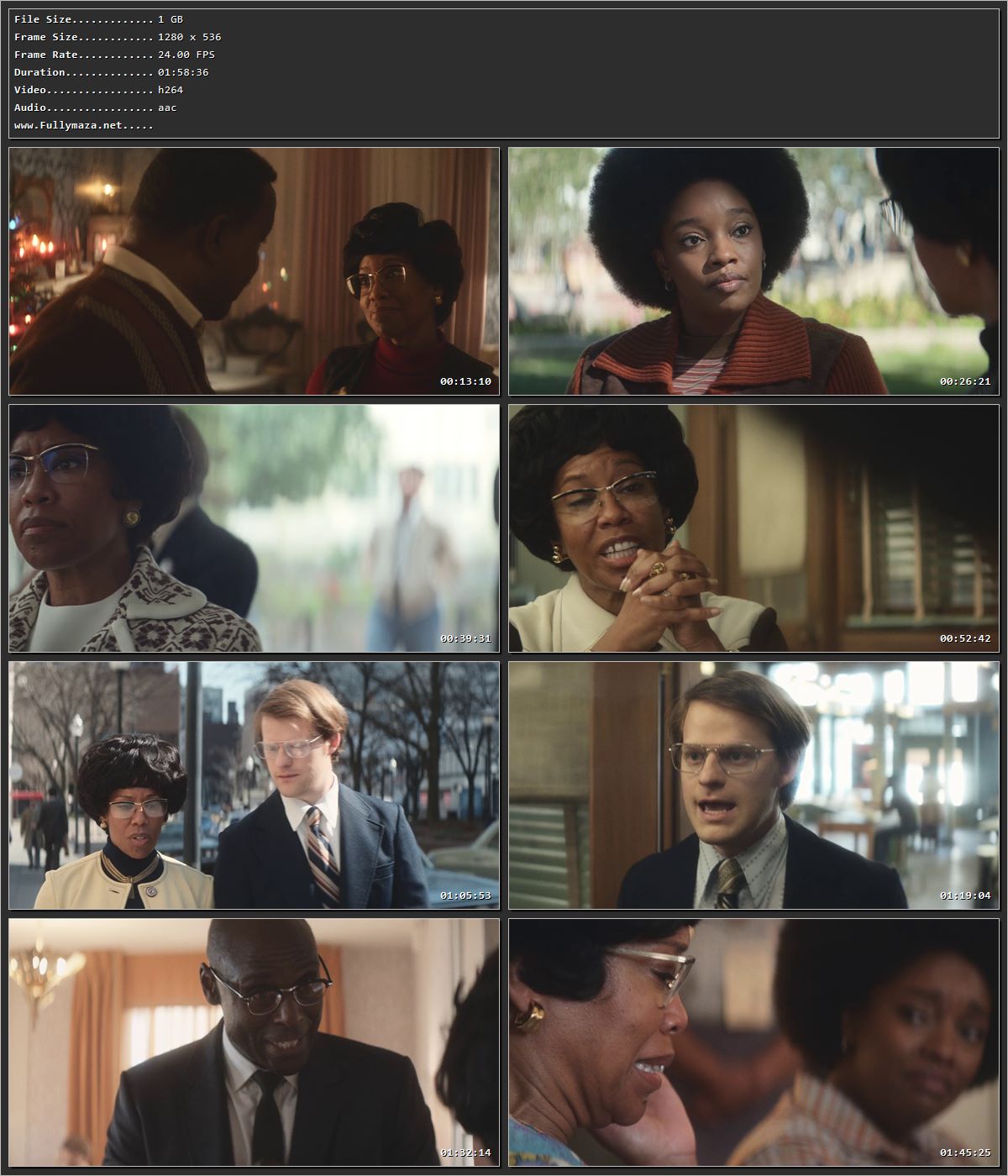Open the thumbnail stamped 01:32:14
Screen dimensions: 1008x1176
click(254, 1042)
